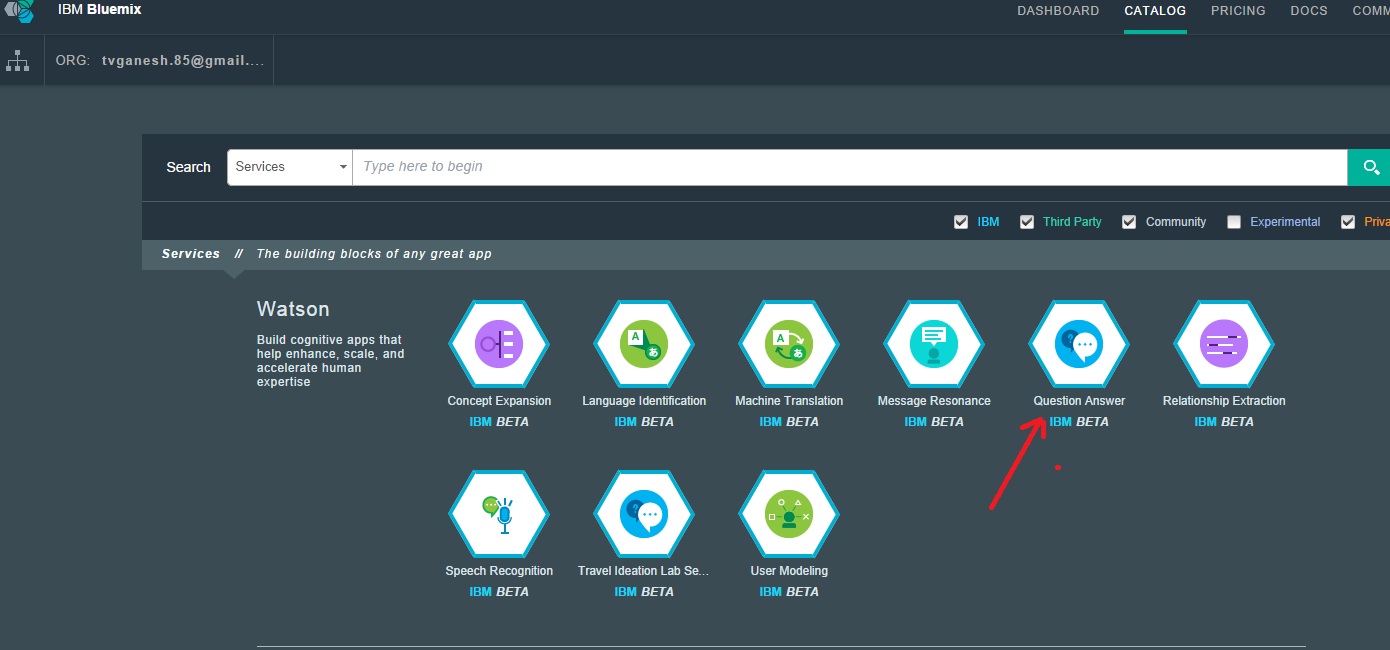
Task: Open the Travel Ideation Lab service icon
Action: [644, 515]
